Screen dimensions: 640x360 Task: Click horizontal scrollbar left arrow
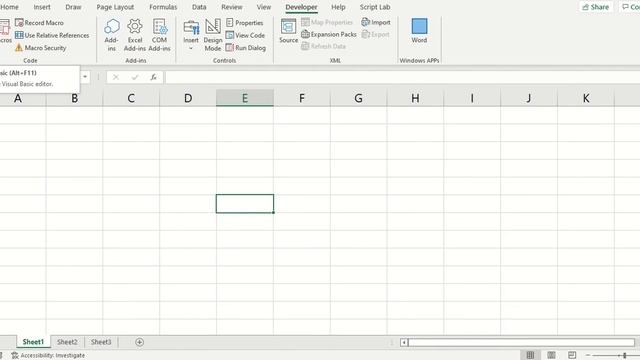click(404, 342)
